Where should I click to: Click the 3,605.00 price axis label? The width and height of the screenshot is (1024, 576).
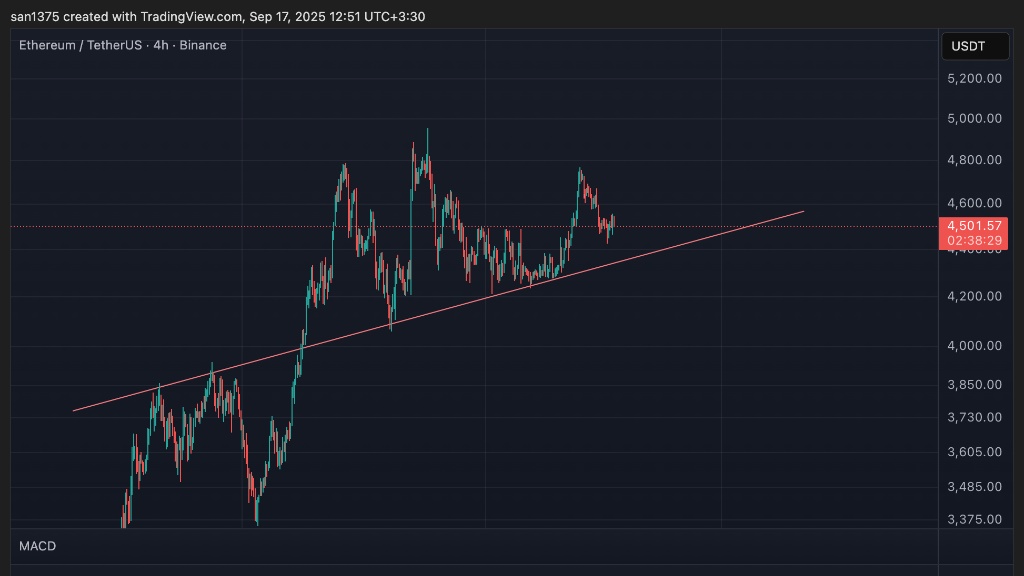coord(974,452)
